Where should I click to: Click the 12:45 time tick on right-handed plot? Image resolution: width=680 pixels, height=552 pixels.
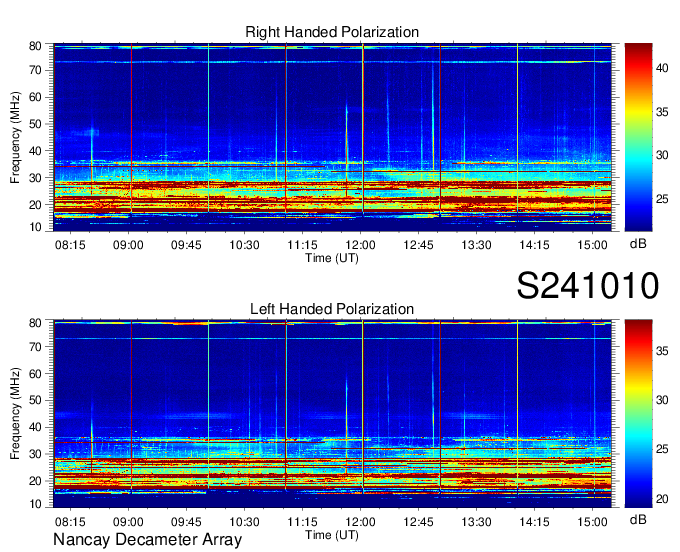(418, 245)
